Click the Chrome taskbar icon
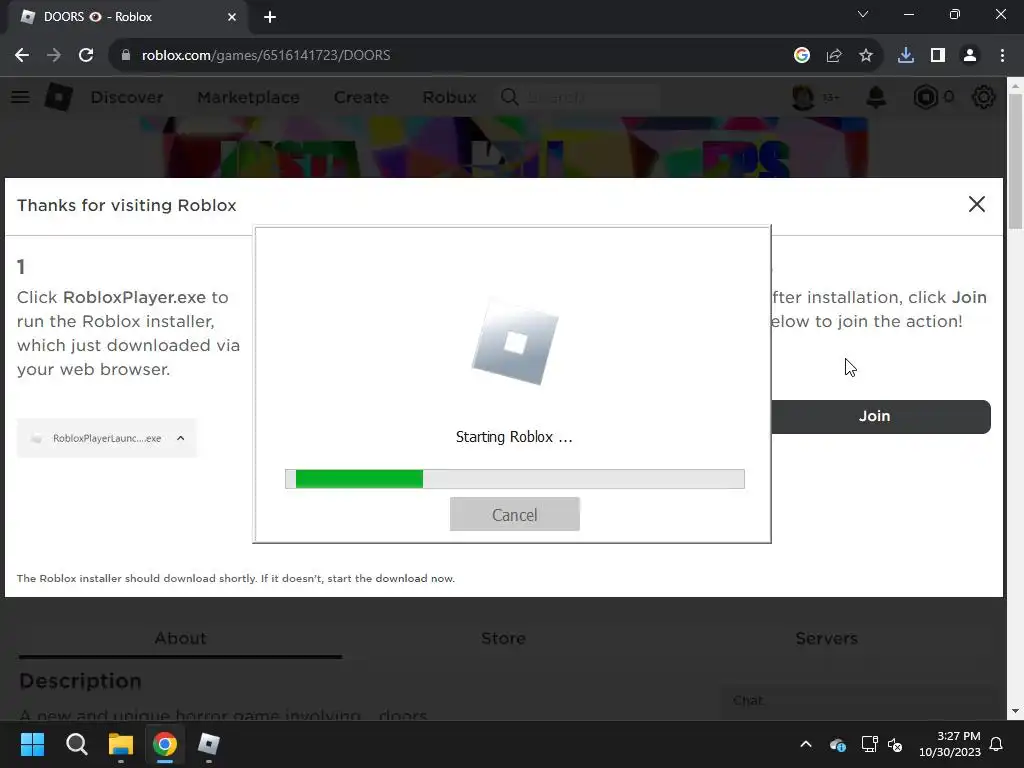 165,744
